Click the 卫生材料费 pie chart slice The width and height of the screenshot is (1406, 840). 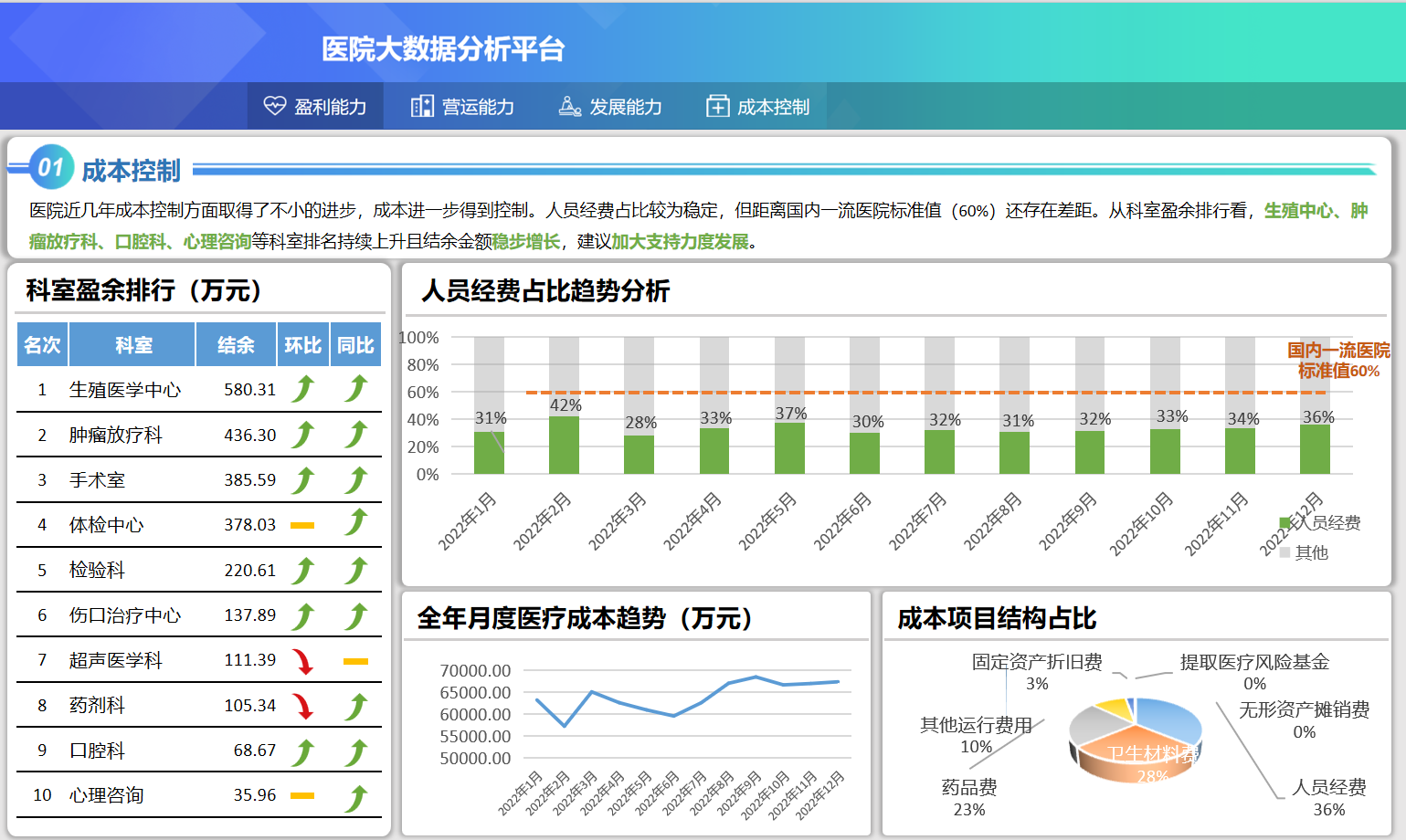(x=1137, y=757)
